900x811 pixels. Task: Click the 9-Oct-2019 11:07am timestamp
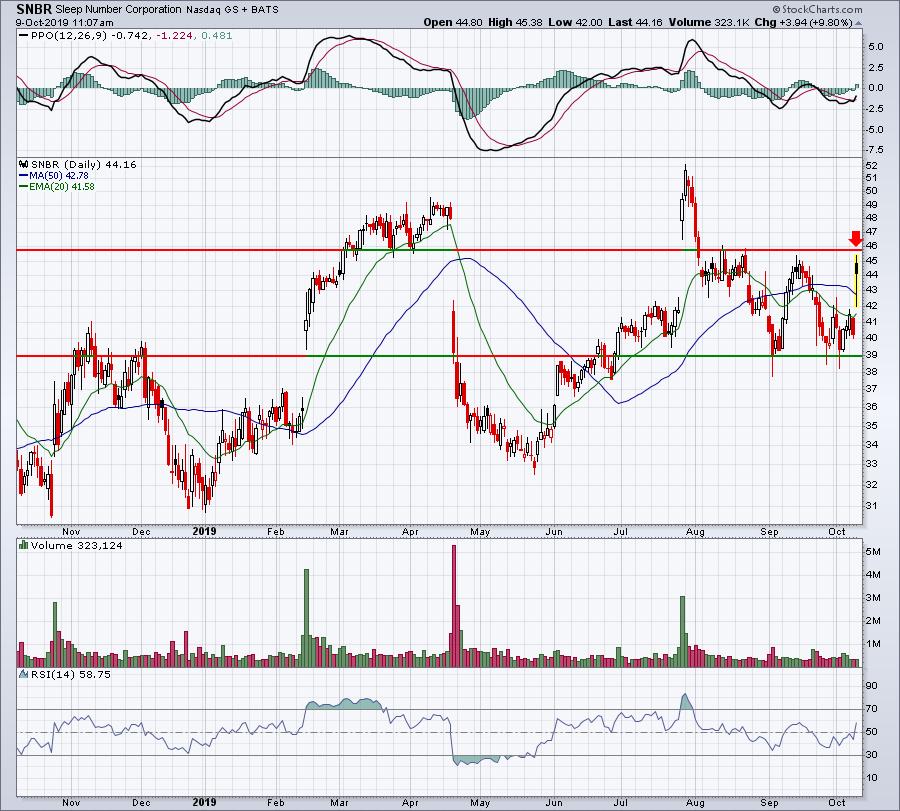65,22
